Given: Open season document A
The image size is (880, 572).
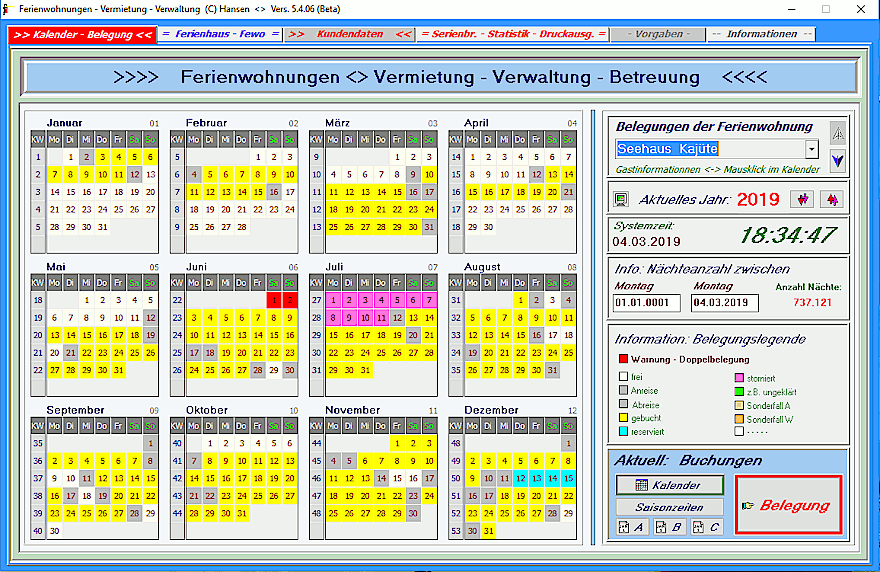Looking at the screenshot, I should coord(632,527).
